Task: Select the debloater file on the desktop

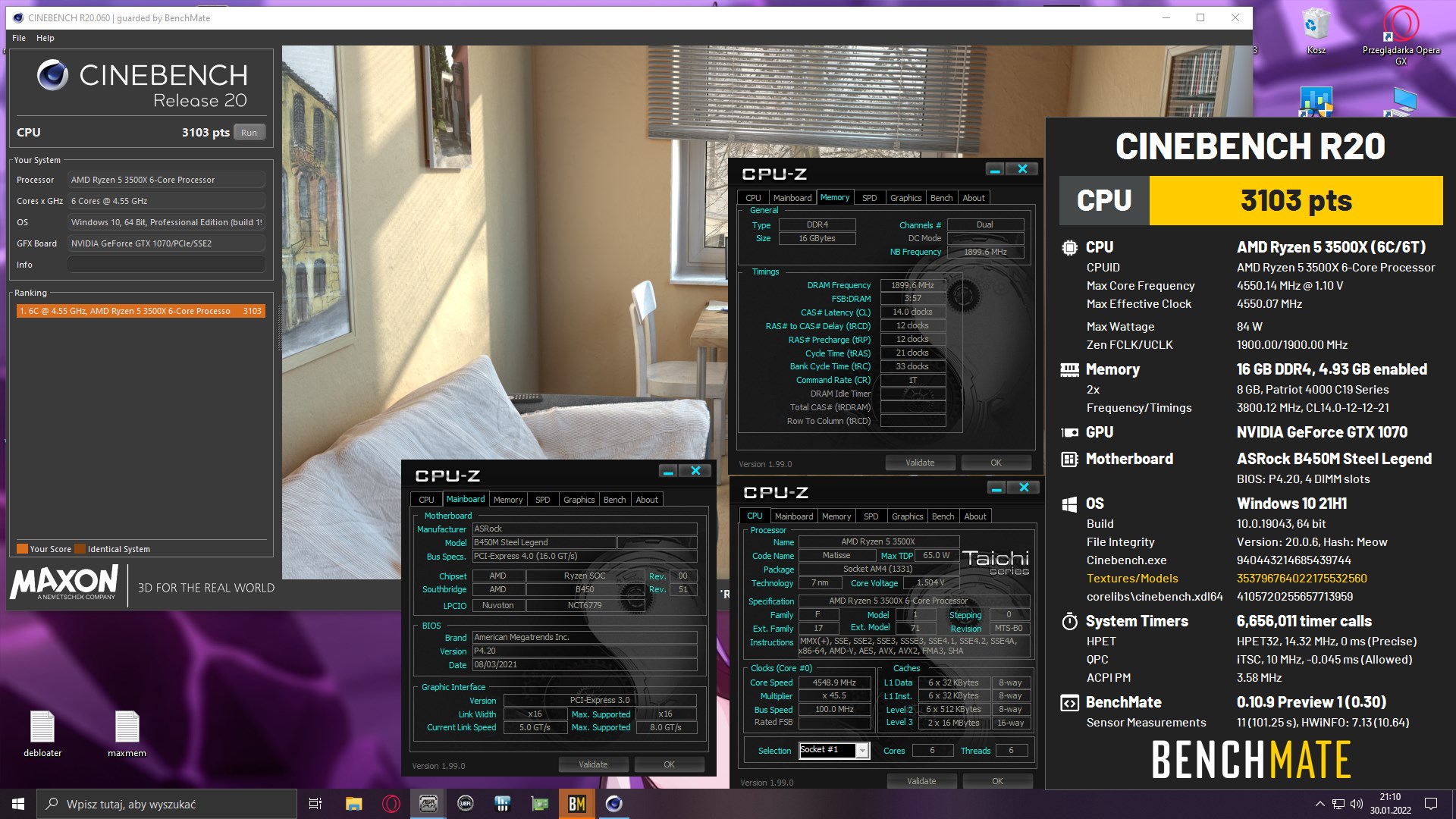Action: (x=42, y=733)
